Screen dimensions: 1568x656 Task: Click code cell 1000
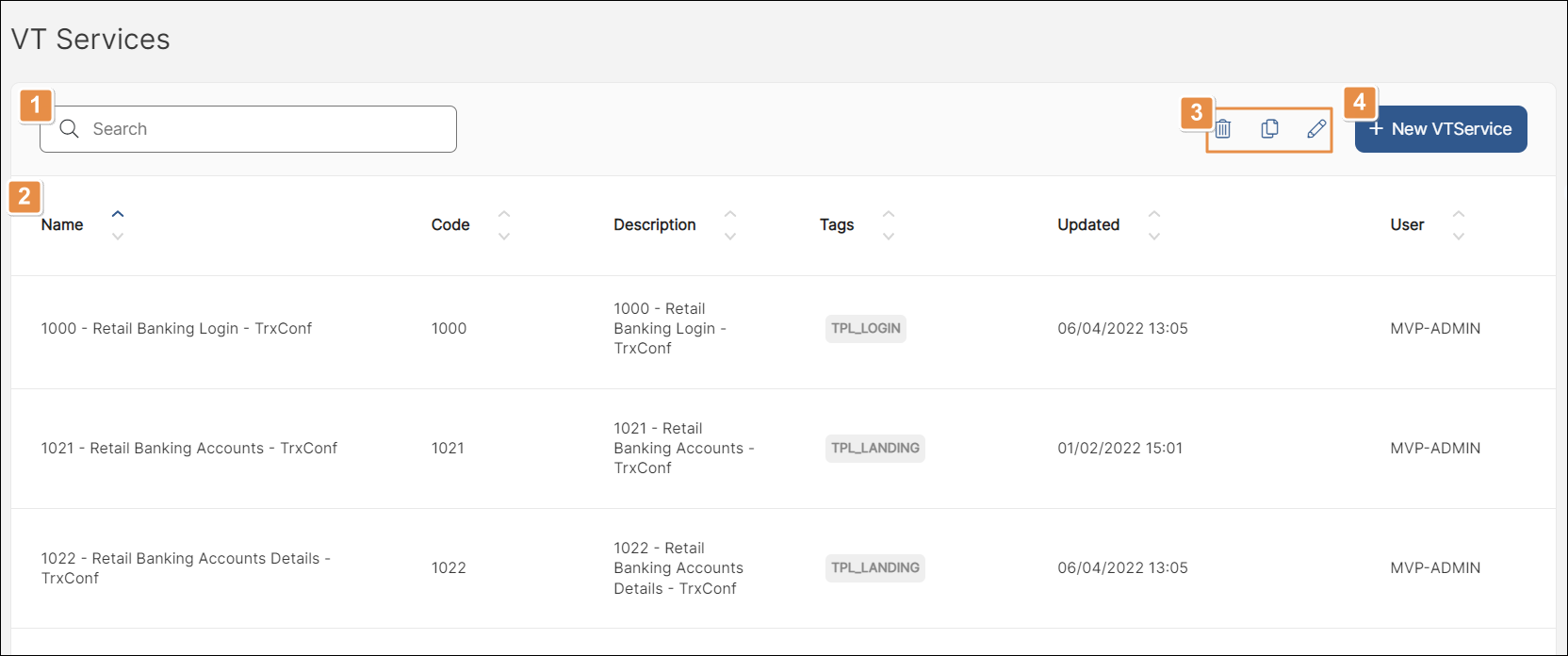(449, 329)
